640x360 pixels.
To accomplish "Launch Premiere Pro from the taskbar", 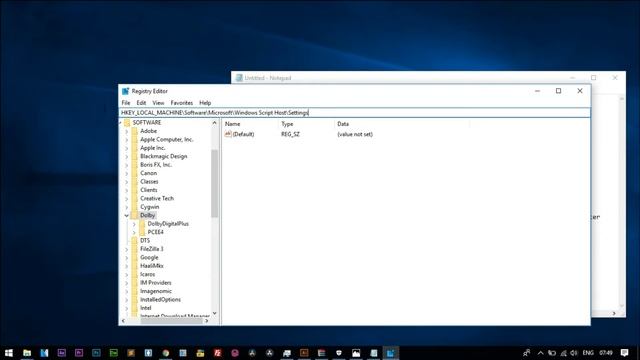I will (x=79, y=353).
